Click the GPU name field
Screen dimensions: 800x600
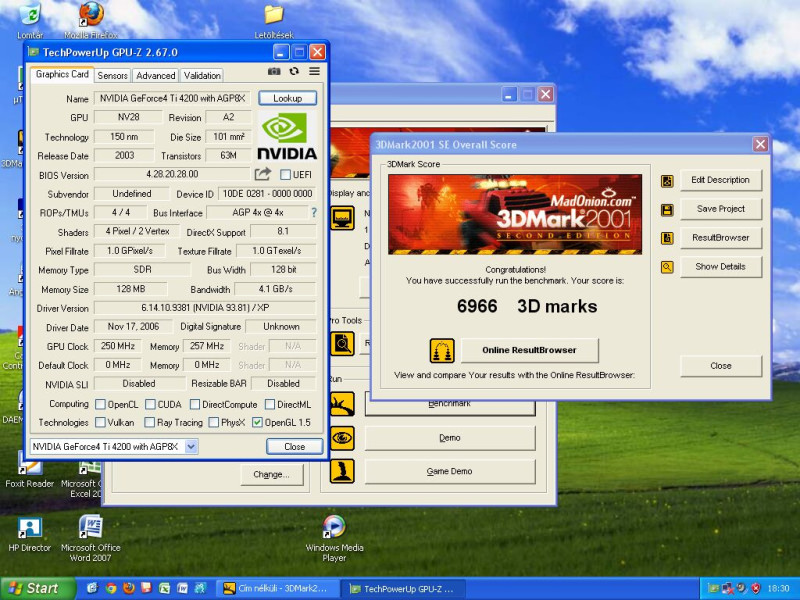[x=172, y=98]
